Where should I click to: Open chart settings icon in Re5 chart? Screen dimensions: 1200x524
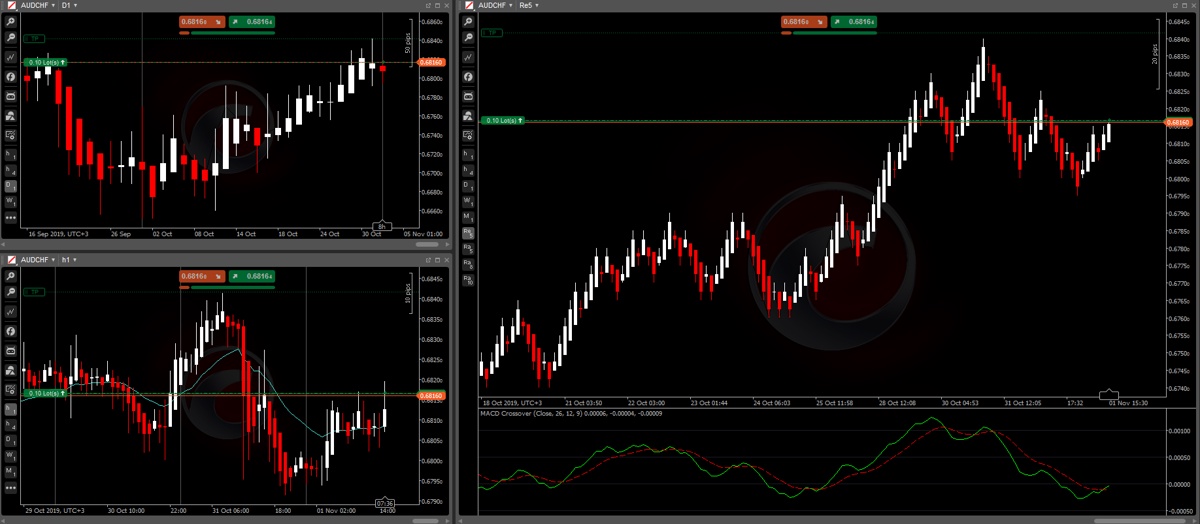coord(467,135)
